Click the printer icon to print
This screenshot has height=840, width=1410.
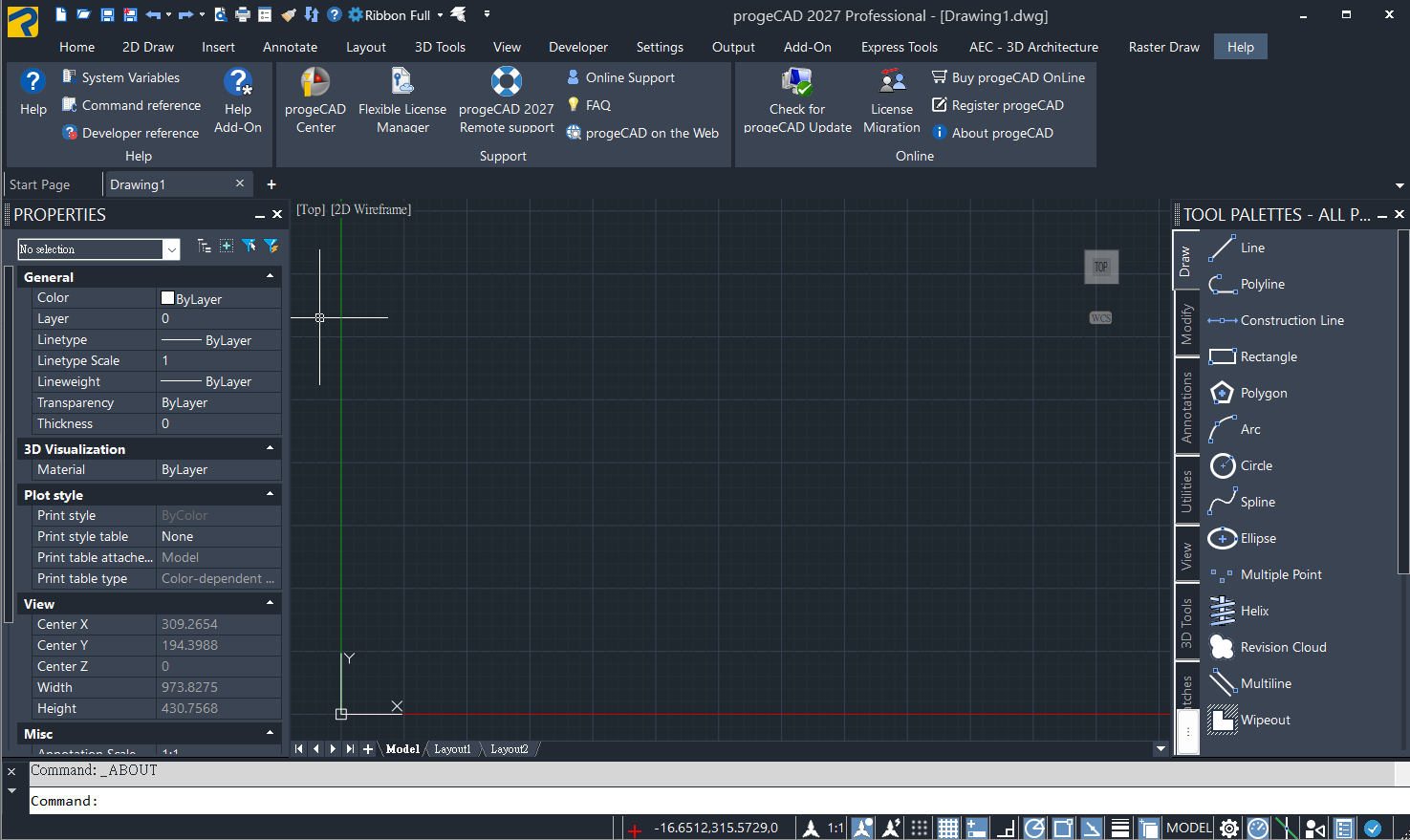[243, 14]
